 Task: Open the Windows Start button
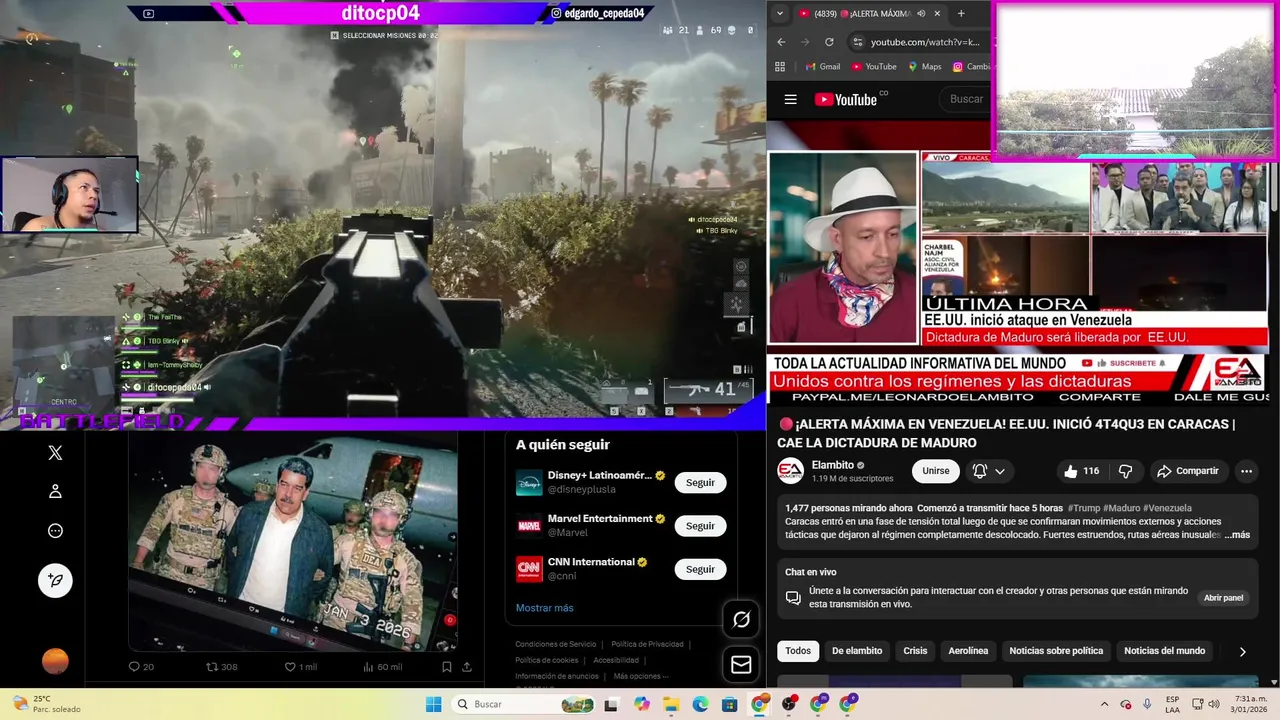(433, 704)
